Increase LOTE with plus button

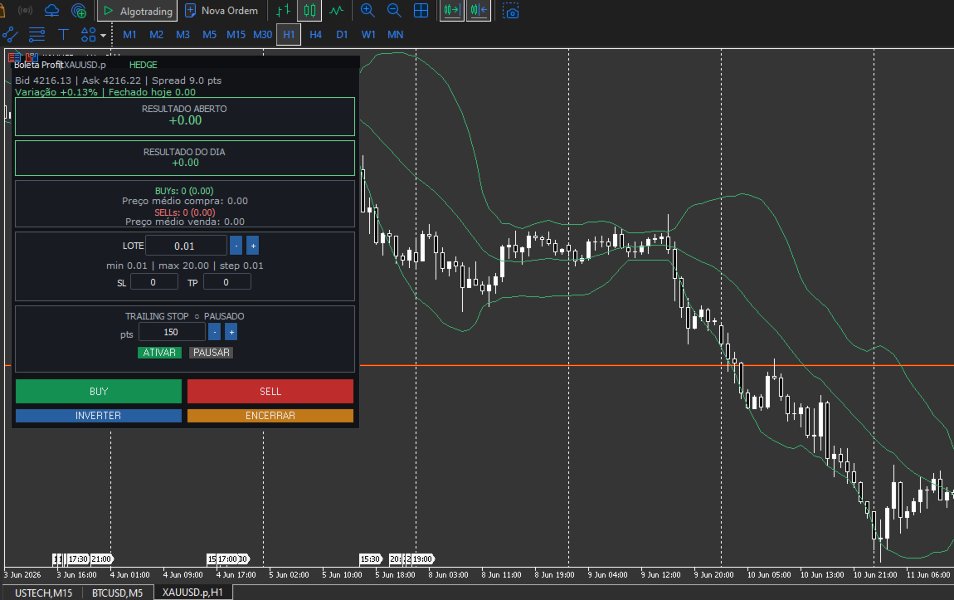253,246
